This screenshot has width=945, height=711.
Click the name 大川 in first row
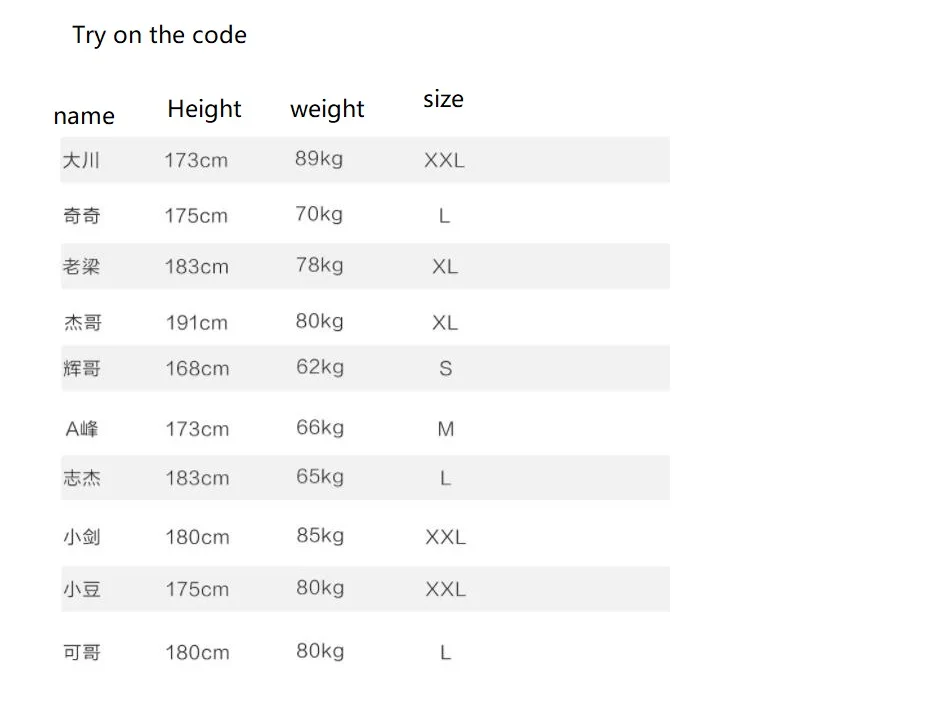pyautogui.click(x=81, y=161)
